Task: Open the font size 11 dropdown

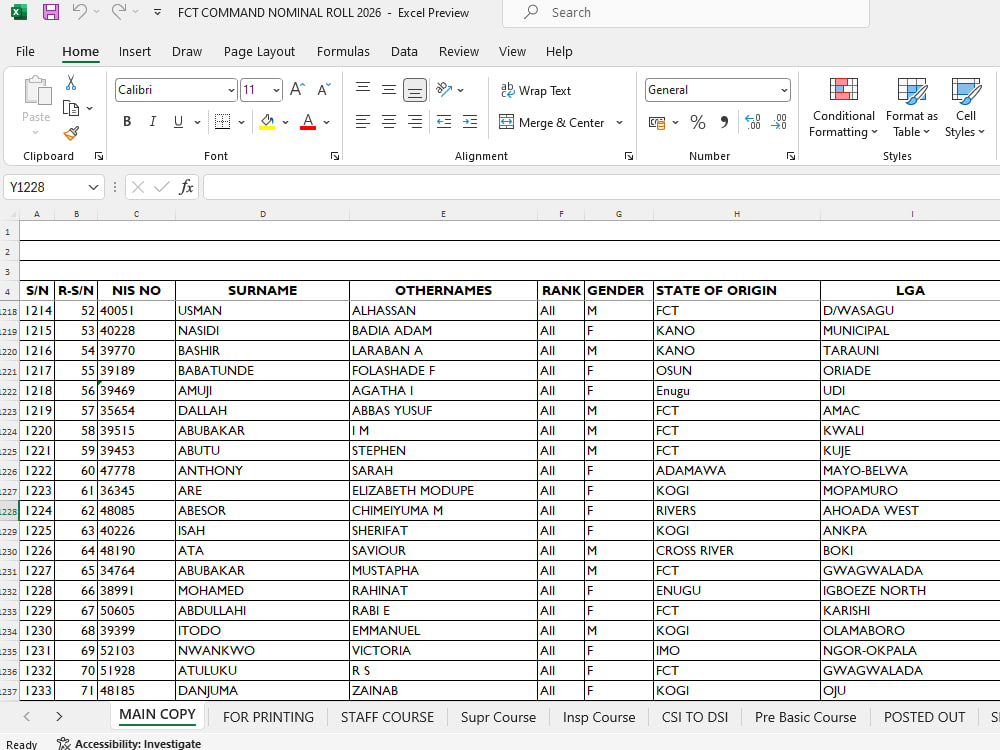Action: [276, 90]
